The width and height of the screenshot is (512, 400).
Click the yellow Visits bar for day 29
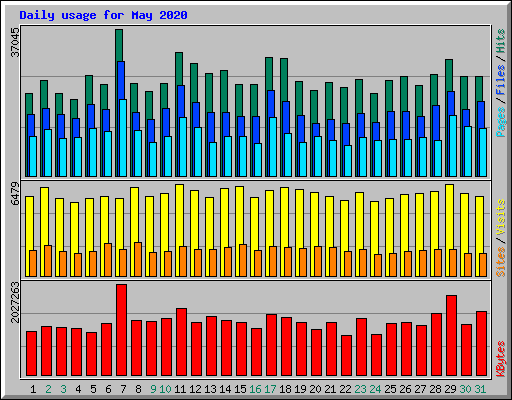(449, 217)
